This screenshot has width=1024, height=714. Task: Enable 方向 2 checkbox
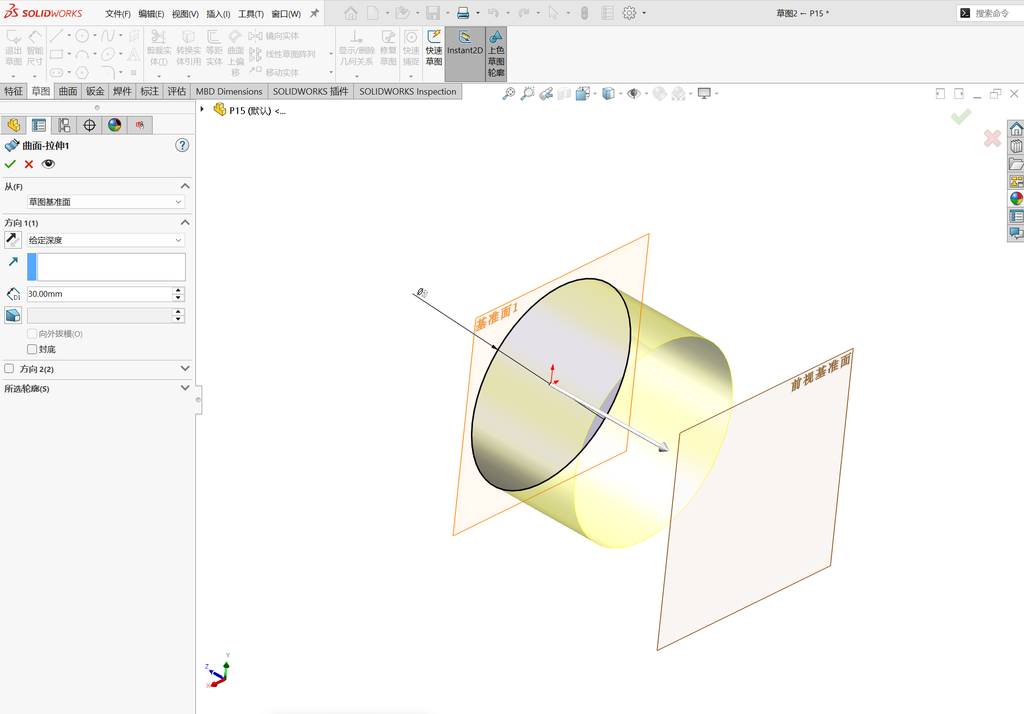(9, 368)
